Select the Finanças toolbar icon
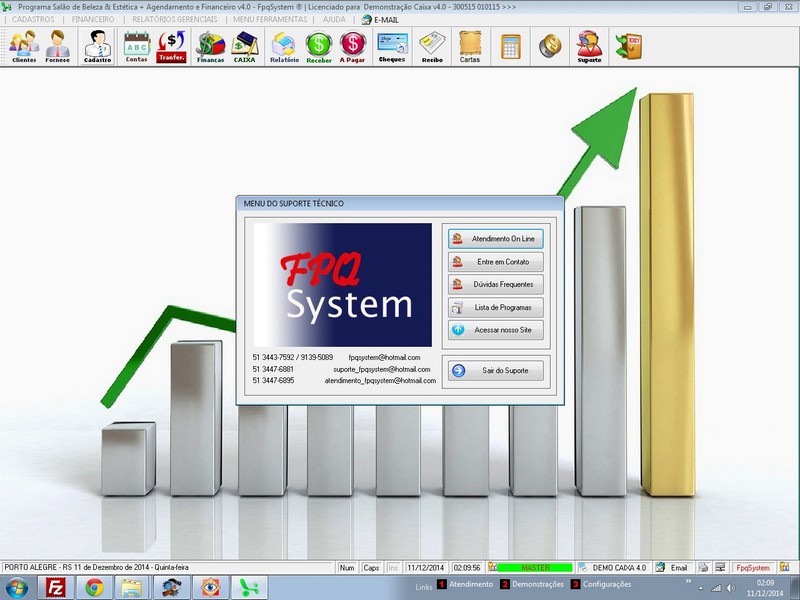Image resolution: width=800 pixels, height=600 pixels. (x=210, y=46)
